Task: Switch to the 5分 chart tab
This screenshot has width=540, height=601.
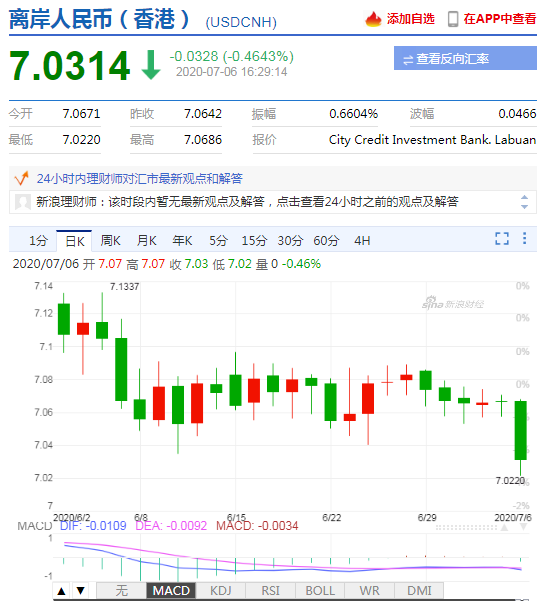Action: coord(218,241)
